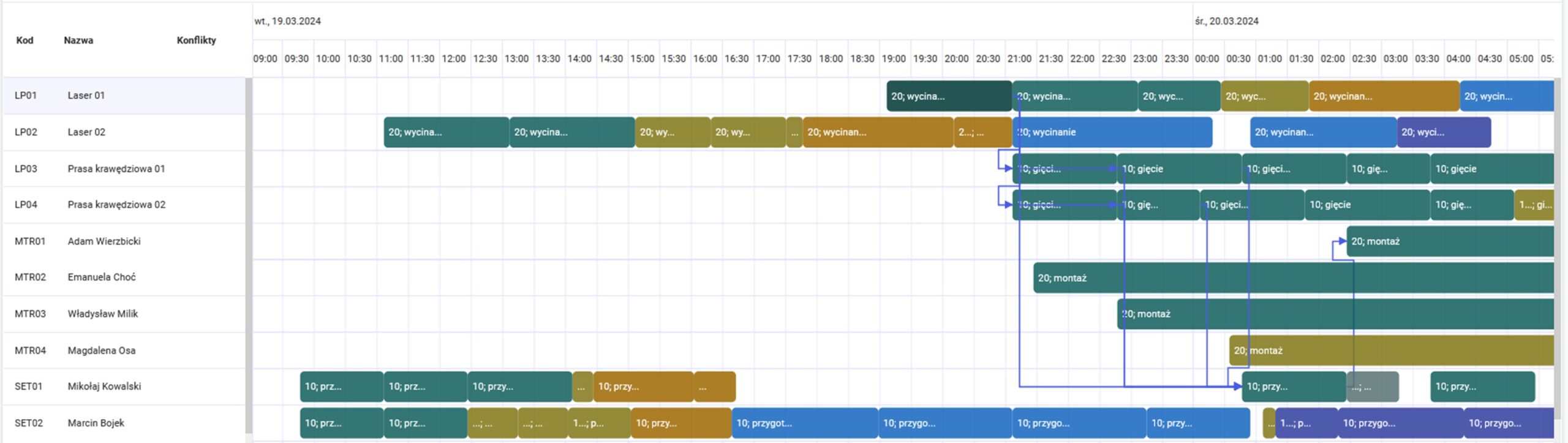1568x443 pixels.
Task: Open the orange Laser 01 cutting task
Action: (1384, 96)
